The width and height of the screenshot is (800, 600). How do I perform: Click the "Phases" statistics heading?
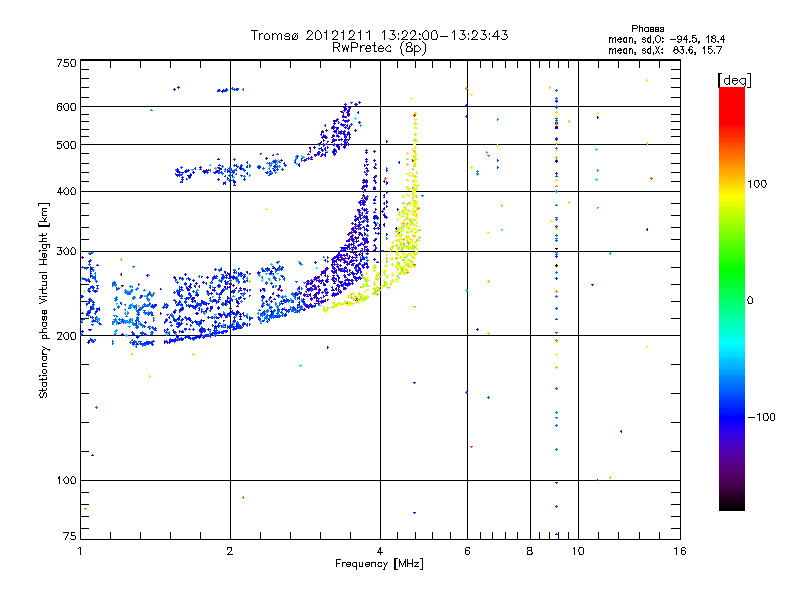click(647, 29)
